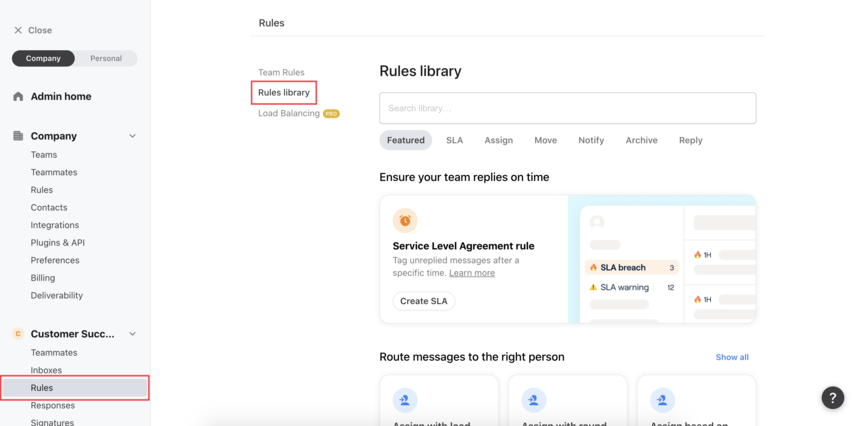Click the Service Level Agreement rule title
Viewport: 860px width, 426px height.
point(463,246)
